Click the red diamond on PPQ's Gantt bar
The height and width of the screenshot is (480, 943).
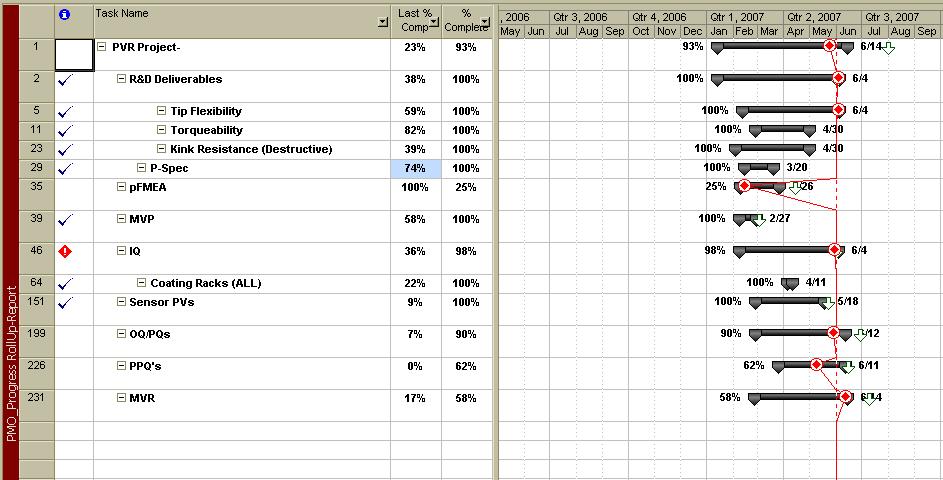[x=816, y=365]
